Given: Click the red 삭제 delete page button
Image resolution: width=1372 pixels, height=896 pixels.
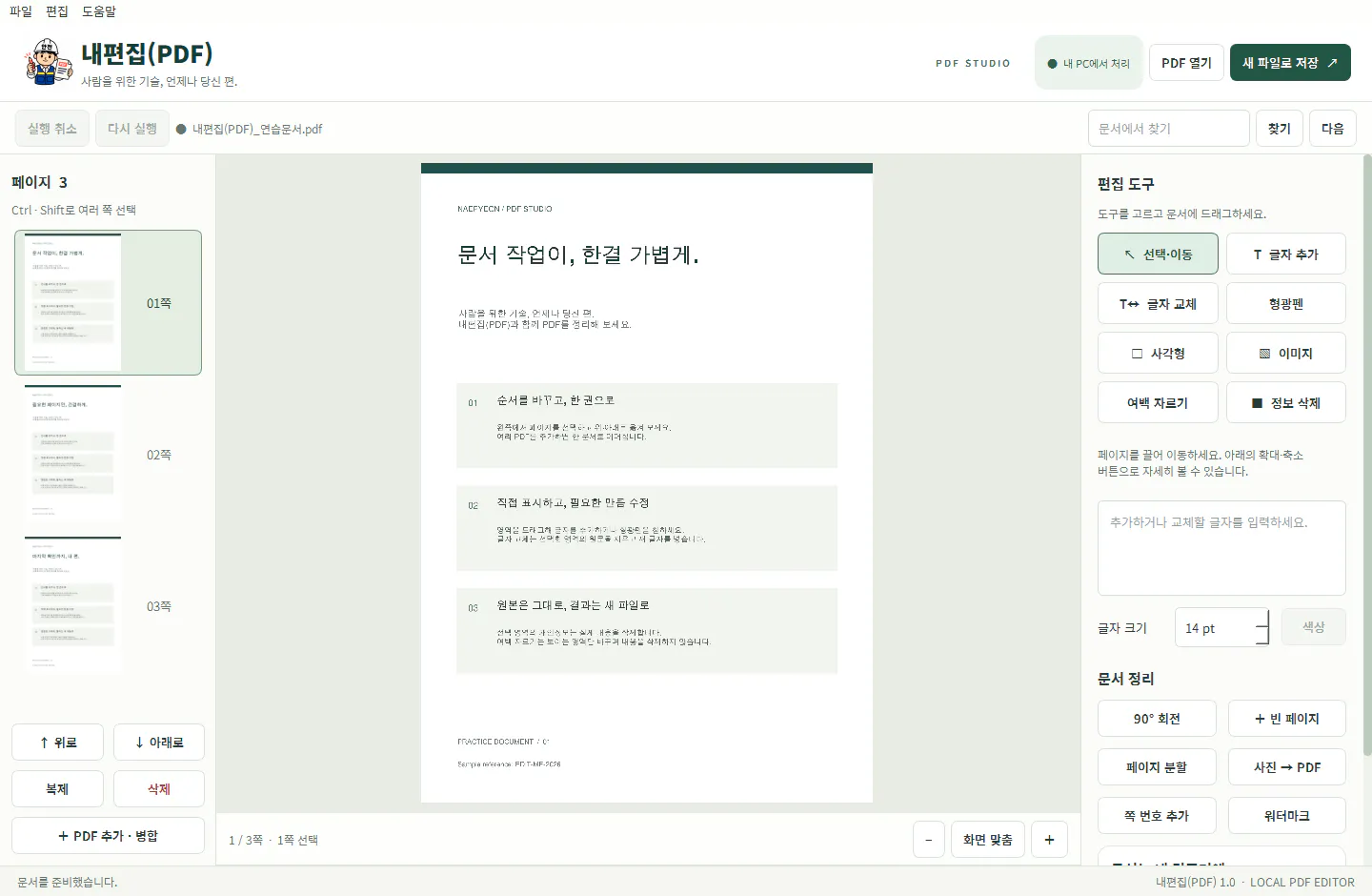Looking at the screenshot, I should [159, 788].
